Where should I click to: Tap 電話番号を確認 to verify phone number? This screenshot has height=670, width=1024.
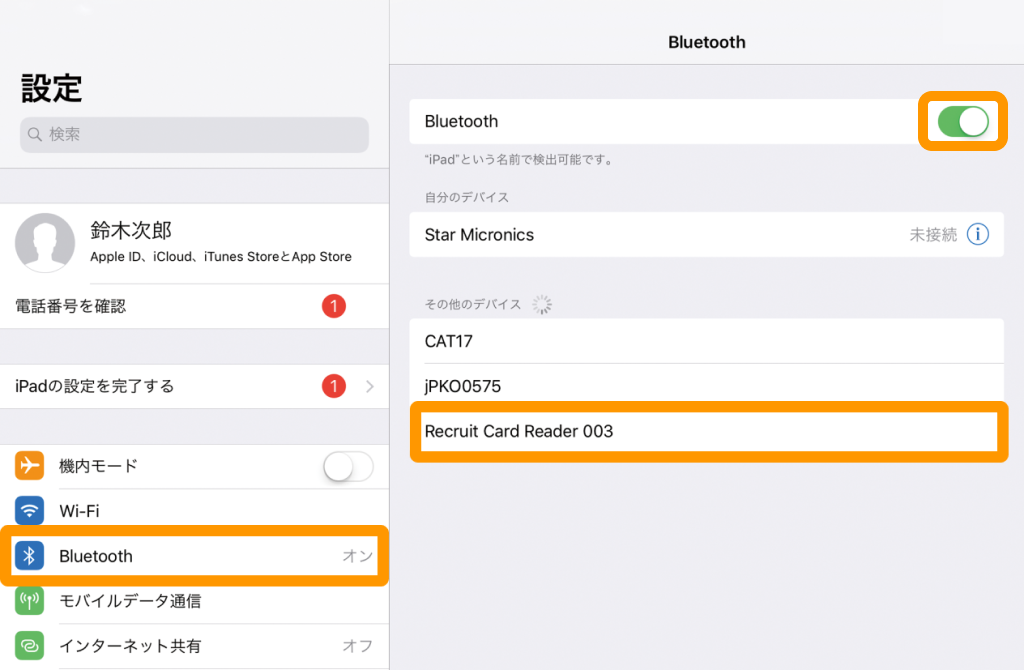(x=150, y=306)
